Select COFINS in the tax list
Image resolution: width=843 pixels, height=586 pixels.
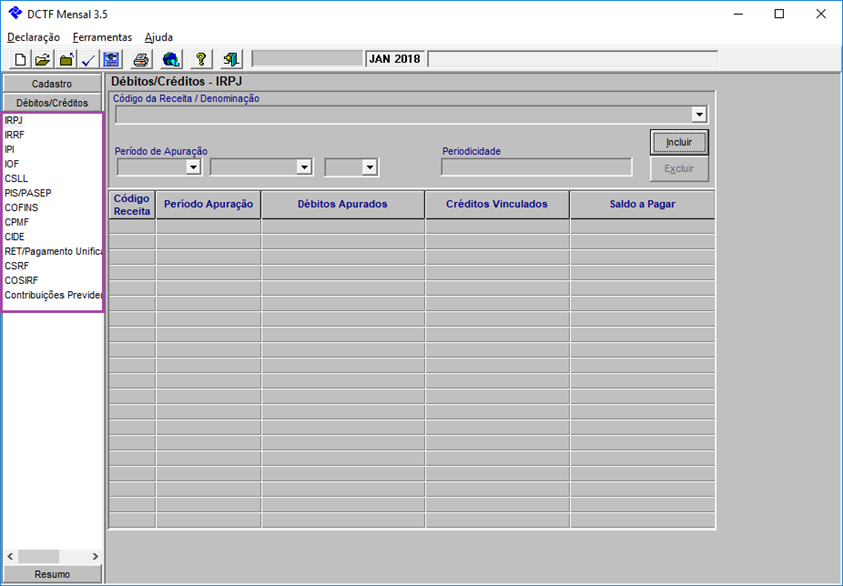22,208
